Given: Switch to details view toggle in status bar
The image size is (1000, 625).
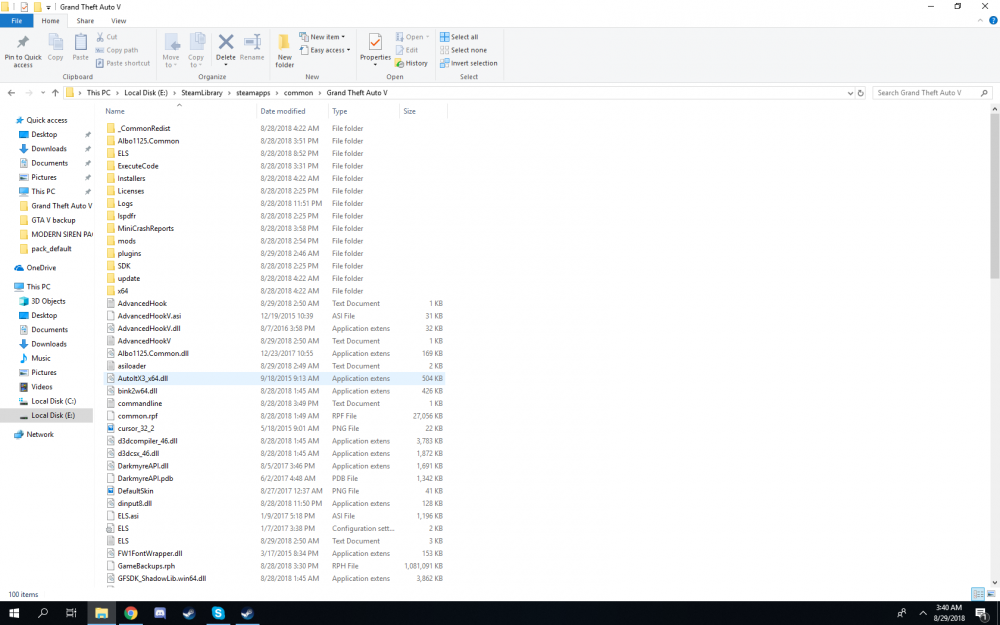Looking at the screenshot, I should pos(978,594).
